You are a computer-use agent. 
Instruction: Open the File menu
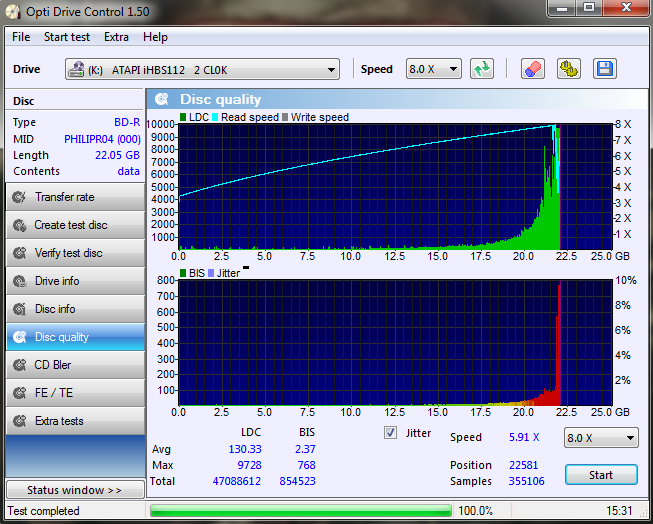click(x=21, y=37)
